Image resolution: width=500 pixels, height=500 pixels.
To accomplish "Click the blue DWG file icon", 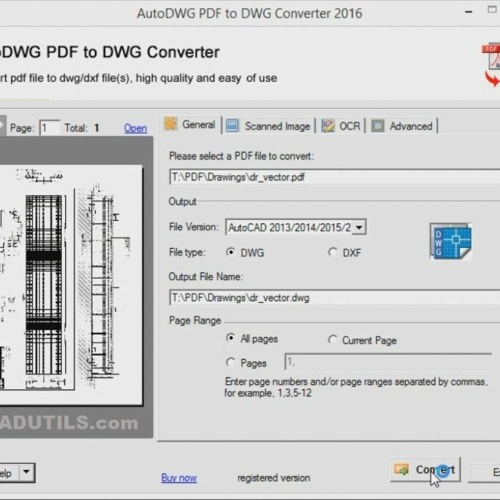I will [x=451, y=241].
